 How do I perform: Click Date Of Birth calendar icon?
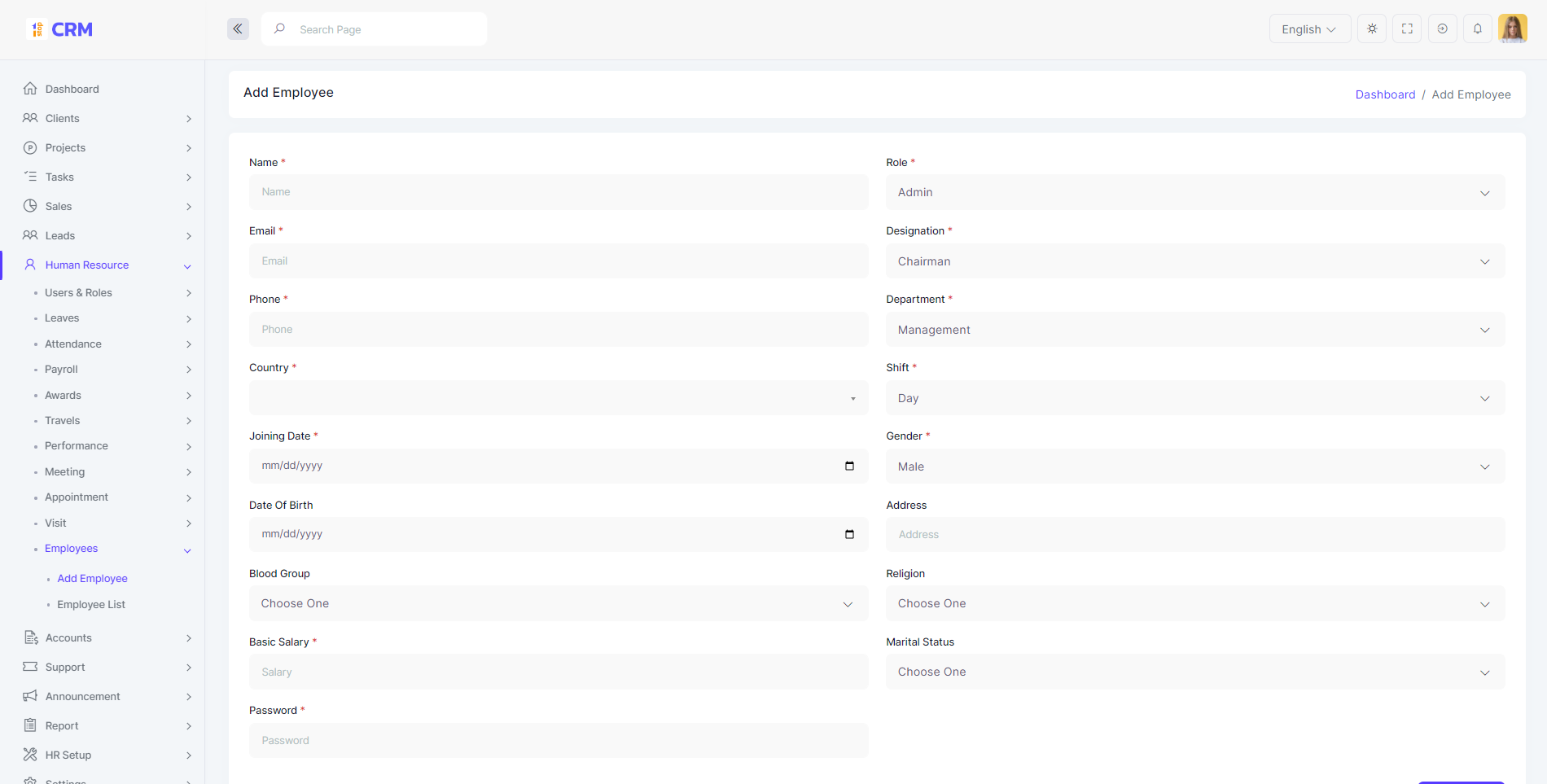849,534
